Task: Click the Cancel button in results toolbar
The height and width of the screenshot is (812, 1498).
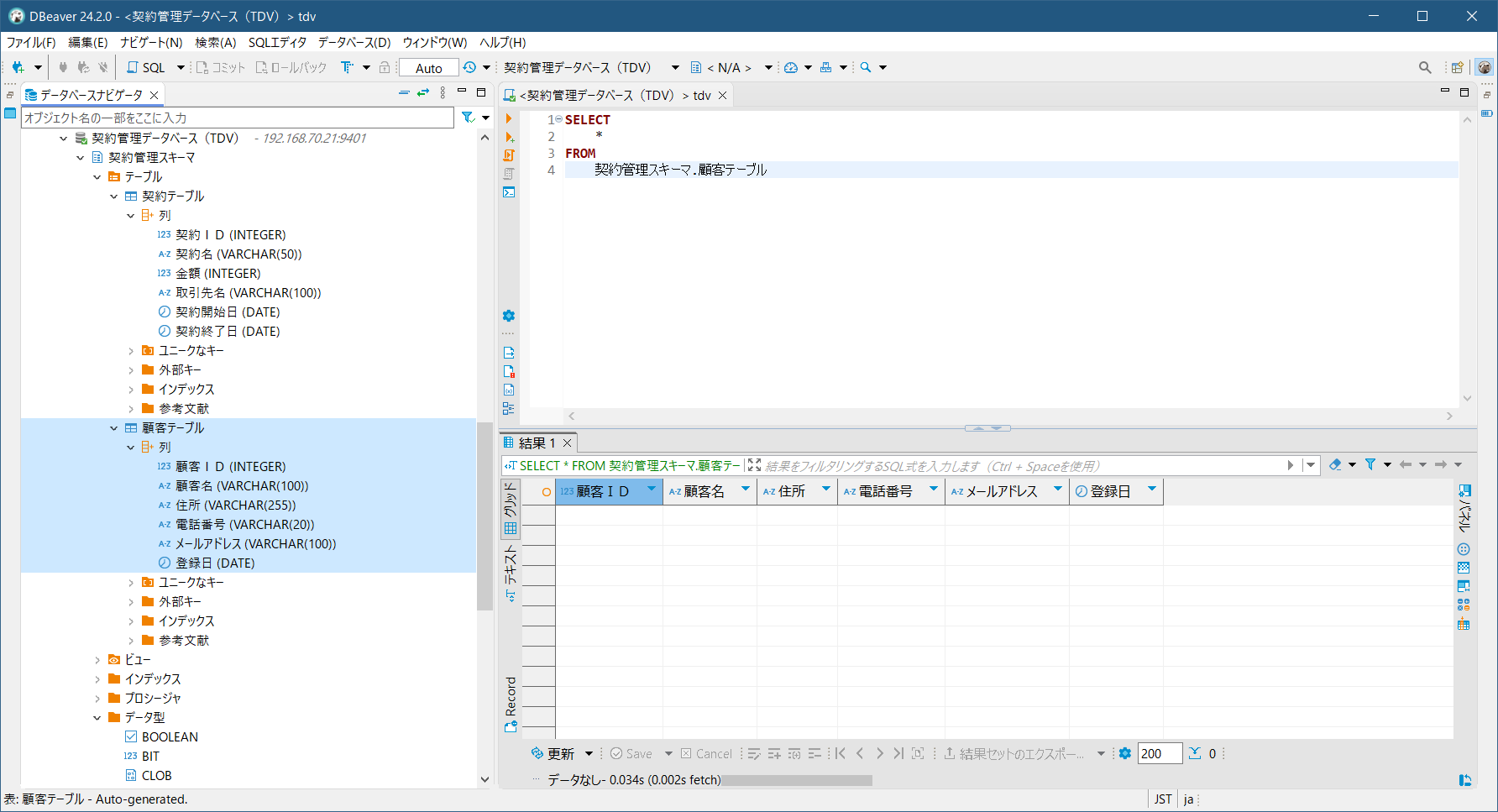Action: pos(706,753)
